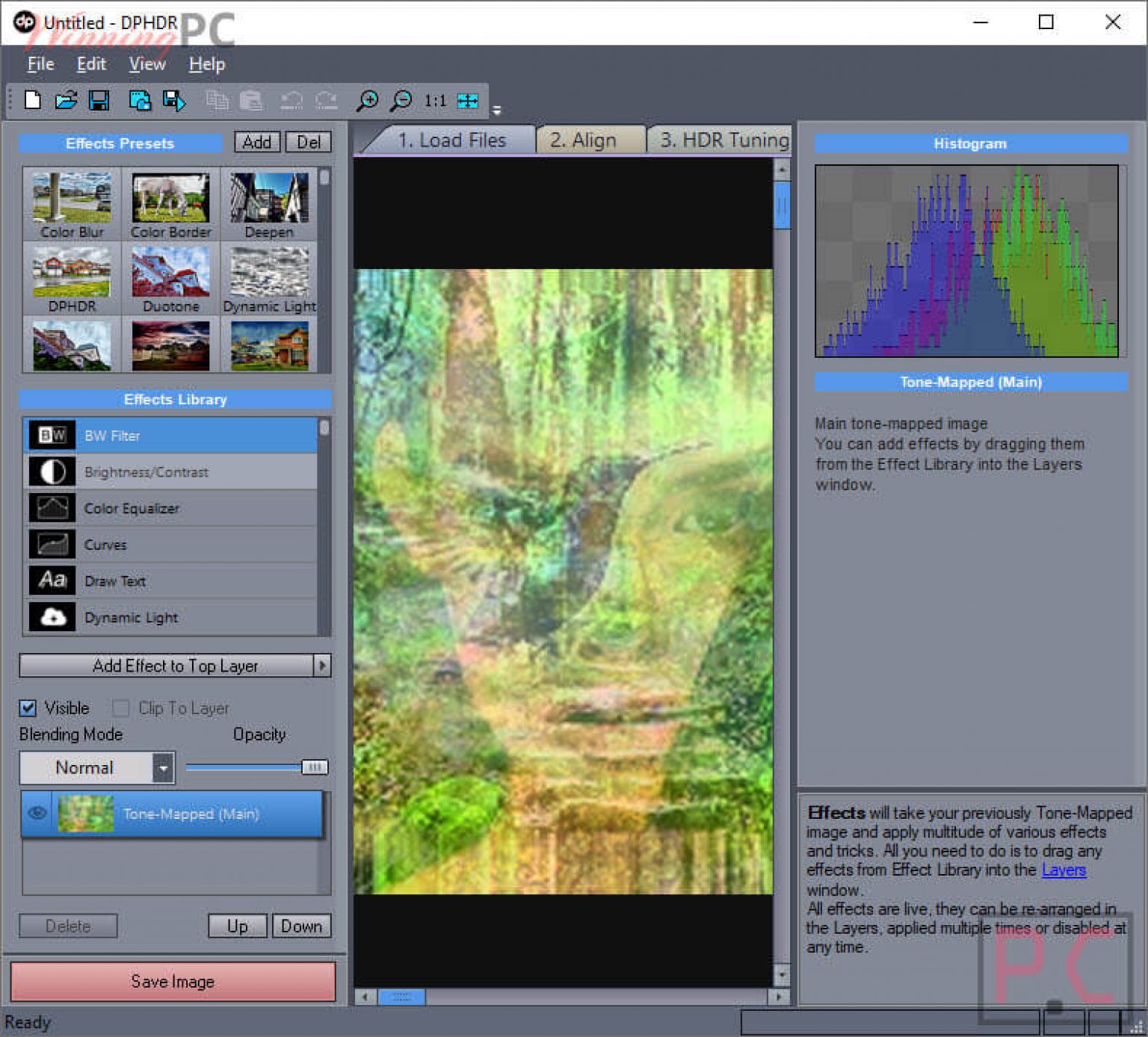
Task: Open a file via the folder icon
Action: click(66, 100)
